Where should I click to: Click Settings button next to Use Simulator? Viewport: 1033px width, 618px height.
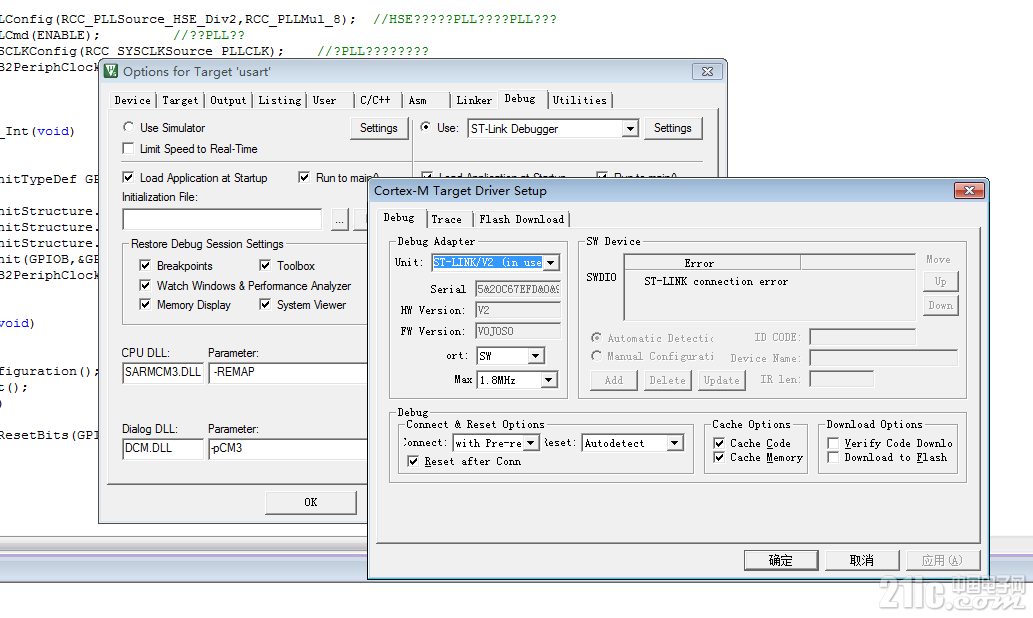pos(379,128)
